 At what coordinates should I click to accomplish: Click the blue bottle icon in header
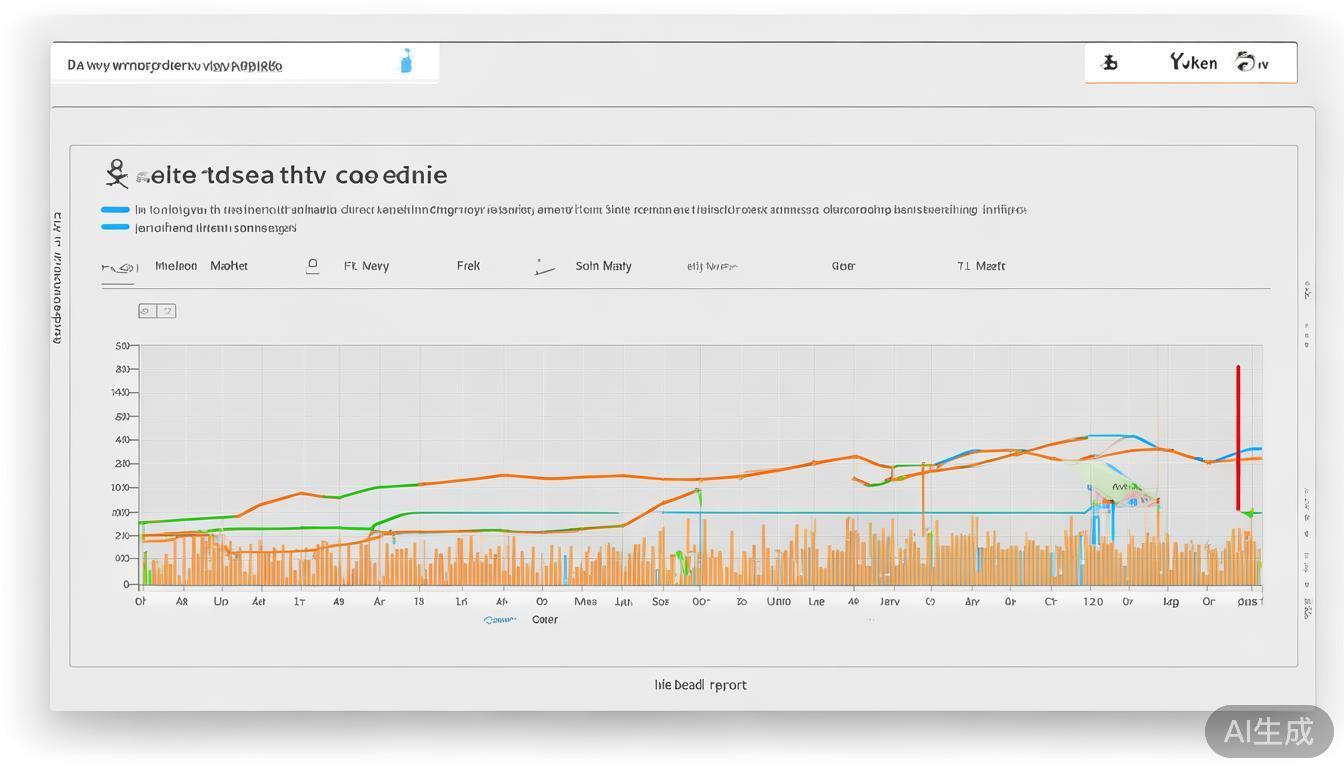pos(406,62)
